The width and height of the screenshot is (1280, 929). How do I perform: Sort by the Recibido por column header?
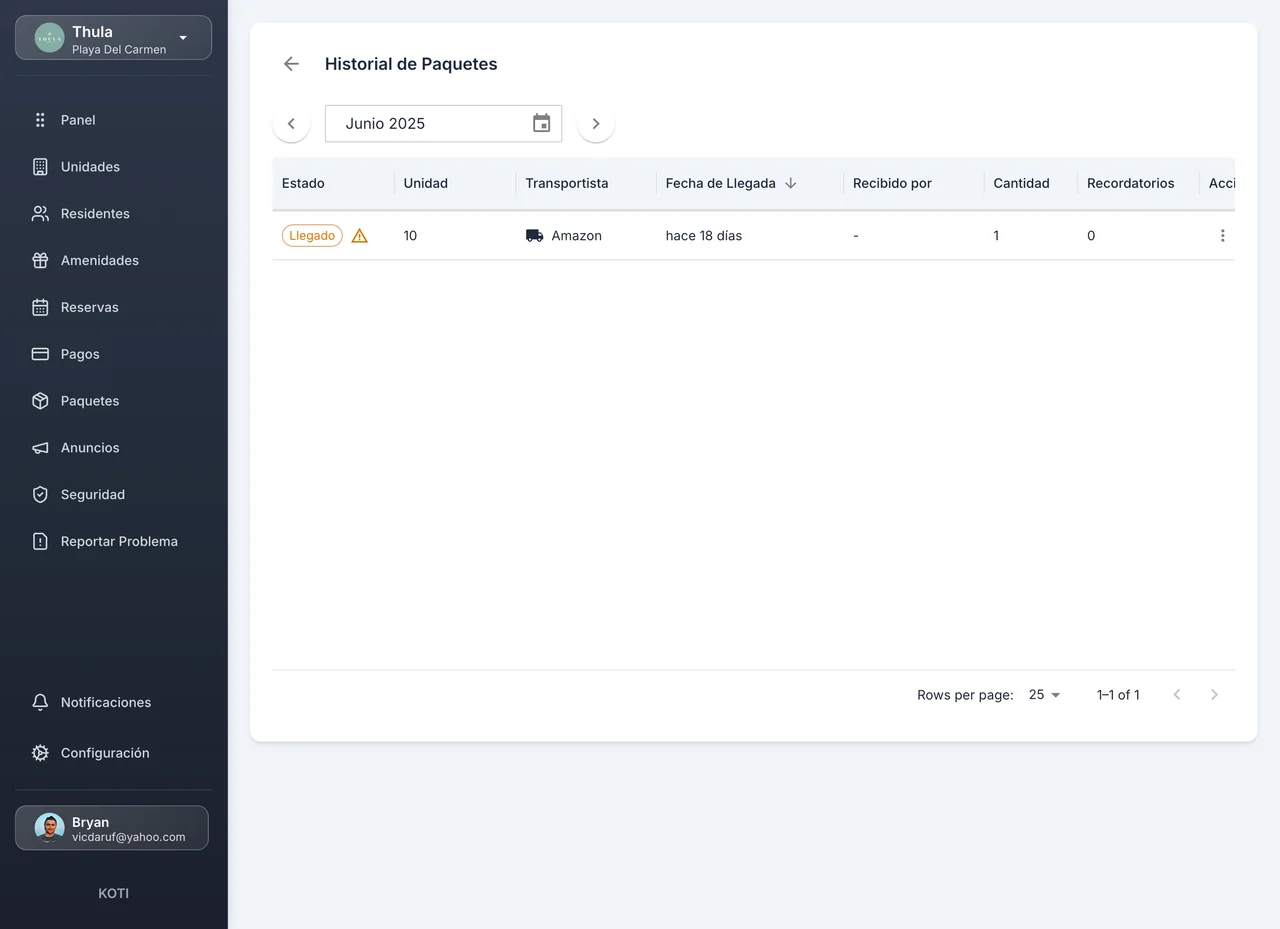(x=892, y=183)
